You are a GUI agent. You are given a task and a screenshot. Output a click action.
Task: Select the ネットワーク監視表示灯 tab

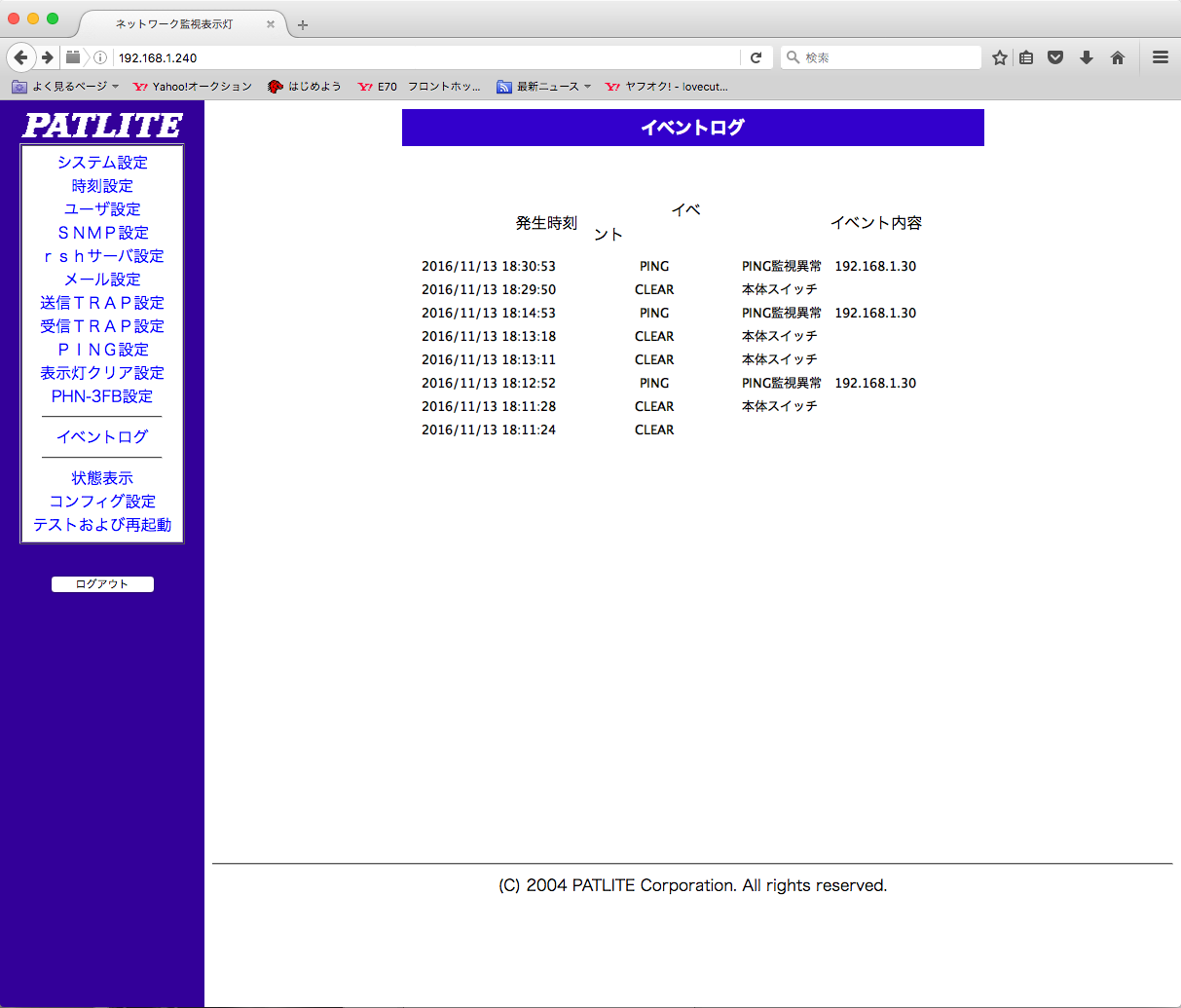175,24
